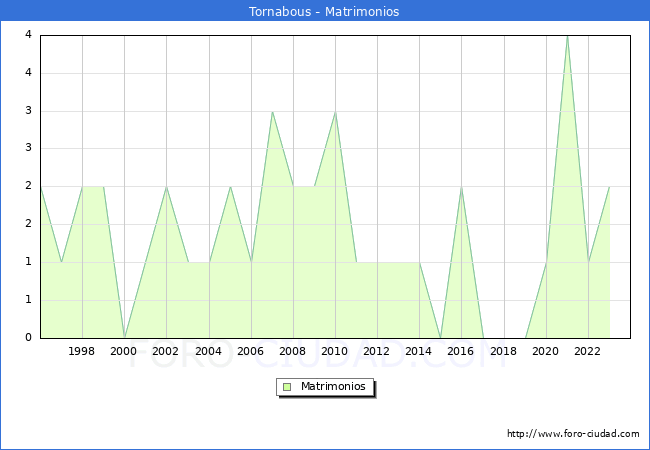Click the 2008 x-axis label
Viewport: 650px width, 450px height.
coord(293,351)
